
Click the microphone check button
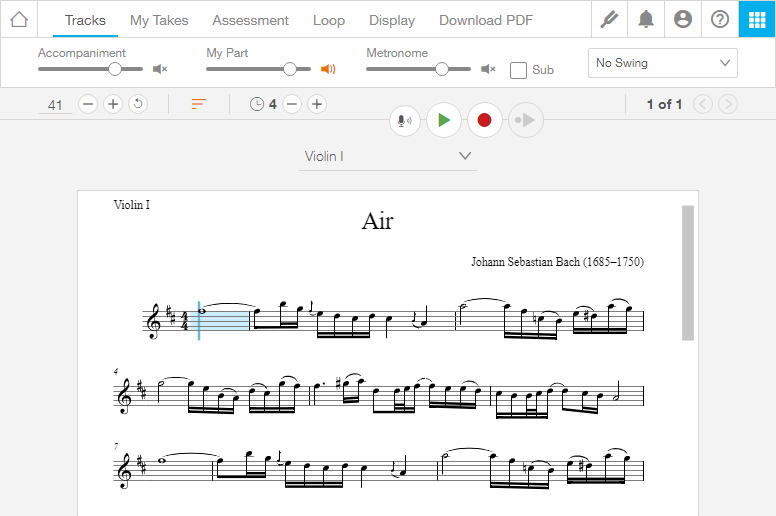[x=405, y=120]
